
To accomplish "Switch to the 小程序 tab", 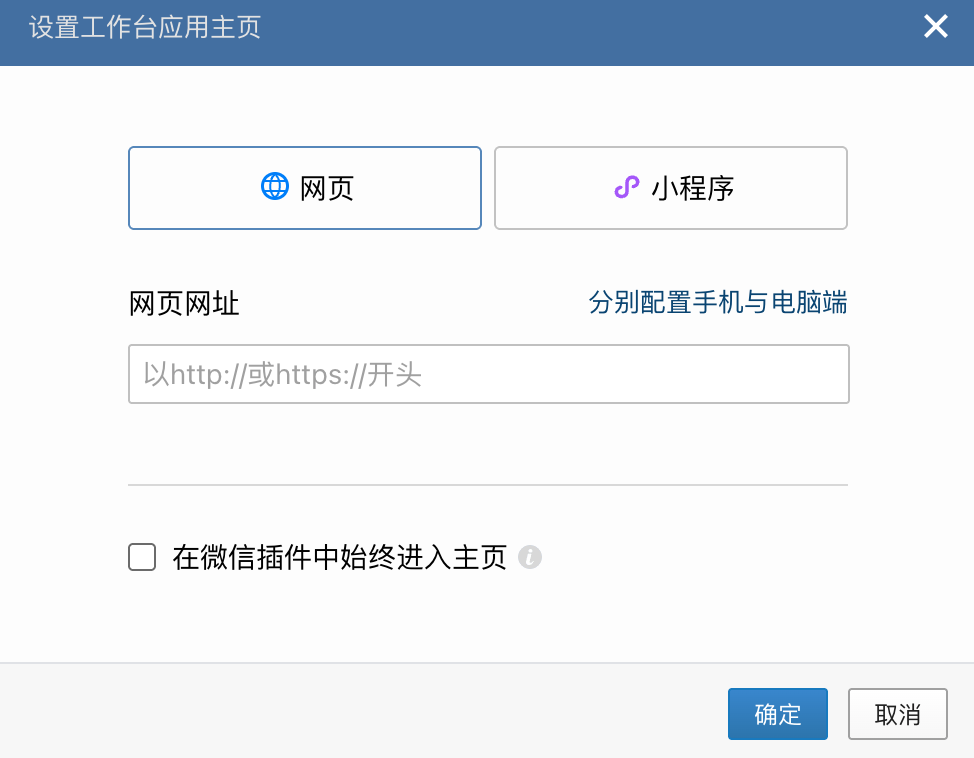I will [671, 188].
